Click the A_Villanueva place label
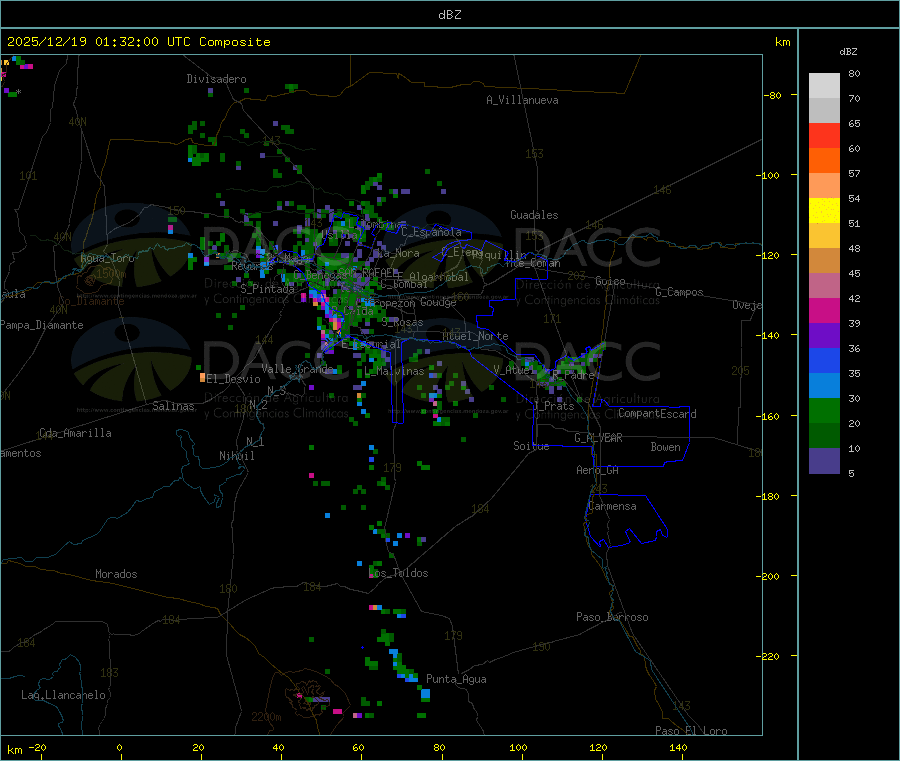Viewport: 900px width, 761px height. click(x=522, y=100)
